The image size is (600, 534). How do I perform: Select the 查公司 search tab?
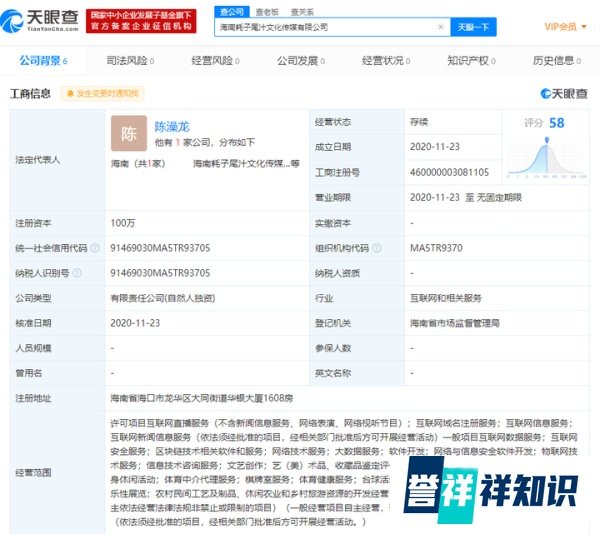(232, 12)
